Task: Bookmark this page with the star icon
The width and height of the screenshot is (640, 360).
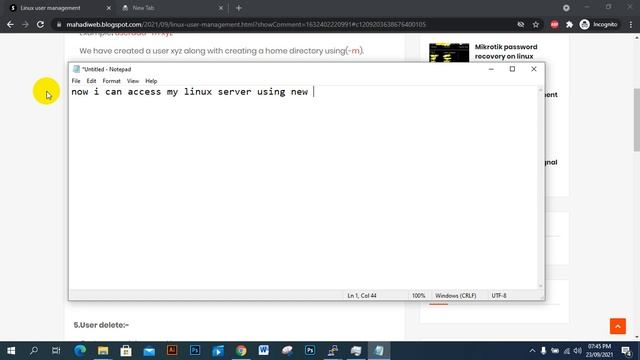Action: 536,24
